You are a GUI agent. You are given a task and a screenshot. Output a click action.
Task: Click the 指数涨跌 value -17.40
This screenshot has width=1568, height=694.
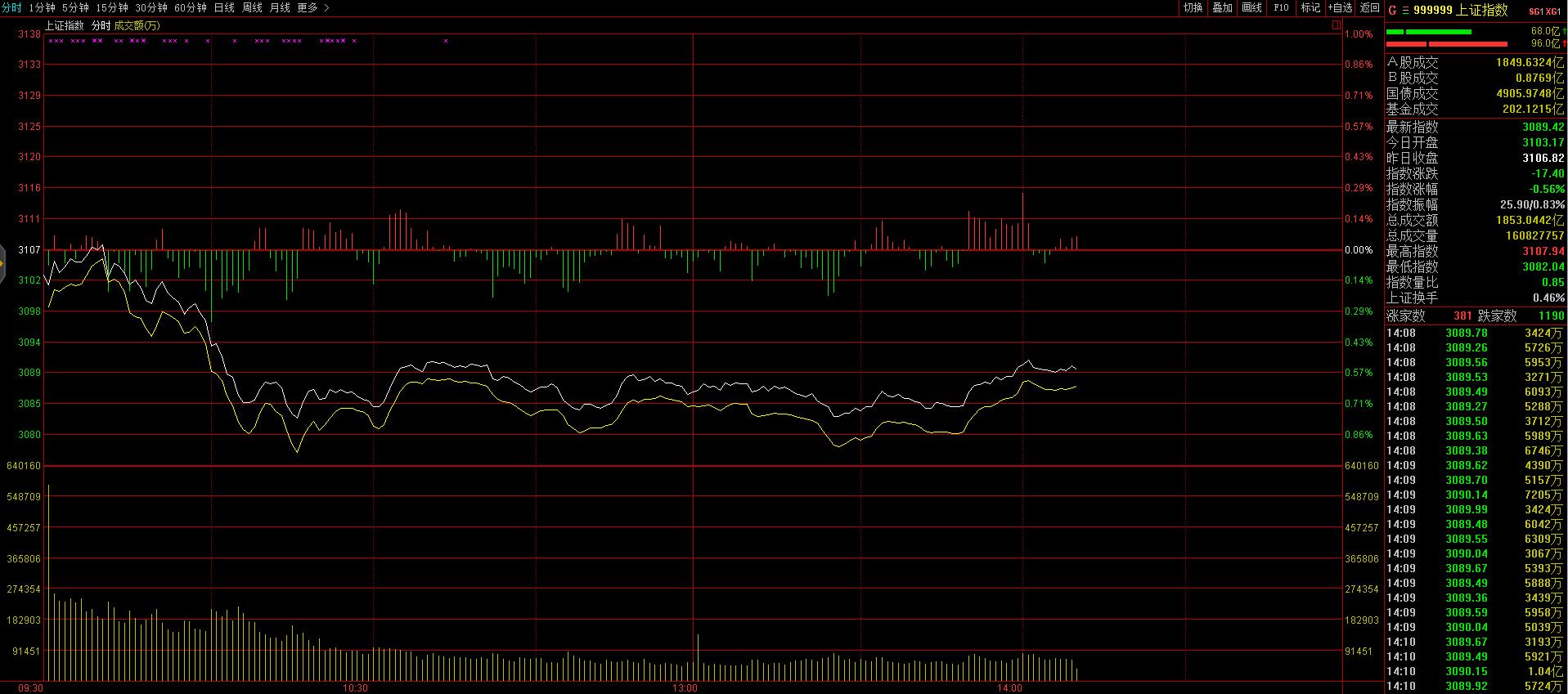(1548, 173)
